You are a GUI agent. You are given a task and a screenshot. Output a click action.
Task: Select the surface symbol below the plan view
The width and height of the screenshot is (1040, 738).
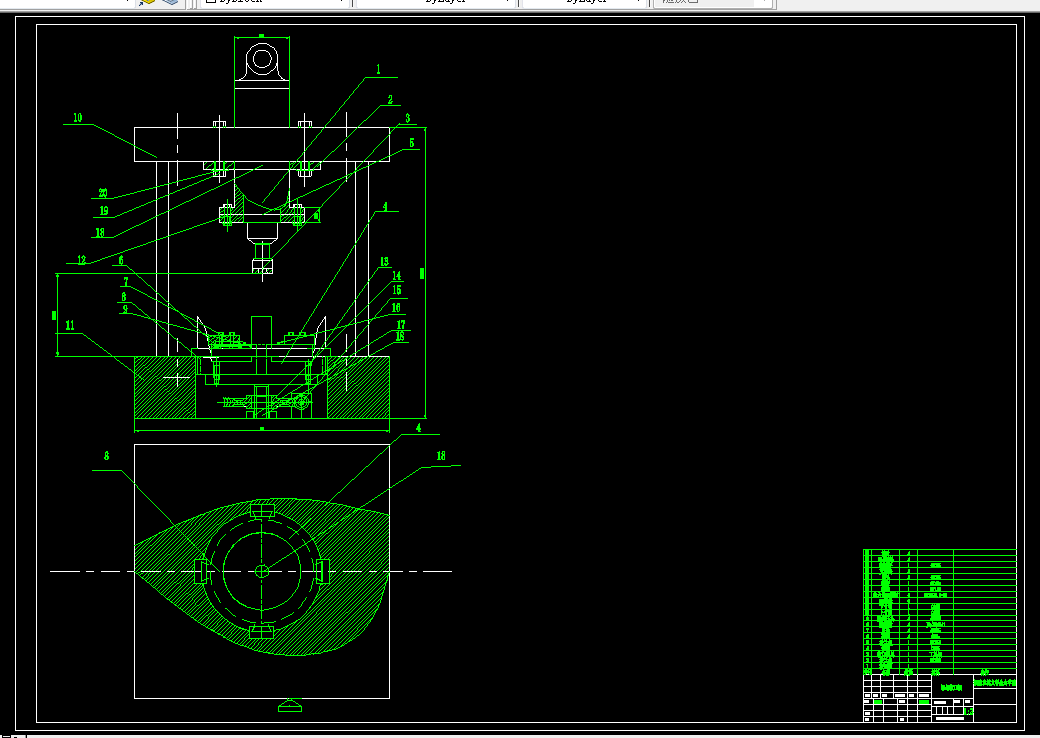click(x=290, y=706)
